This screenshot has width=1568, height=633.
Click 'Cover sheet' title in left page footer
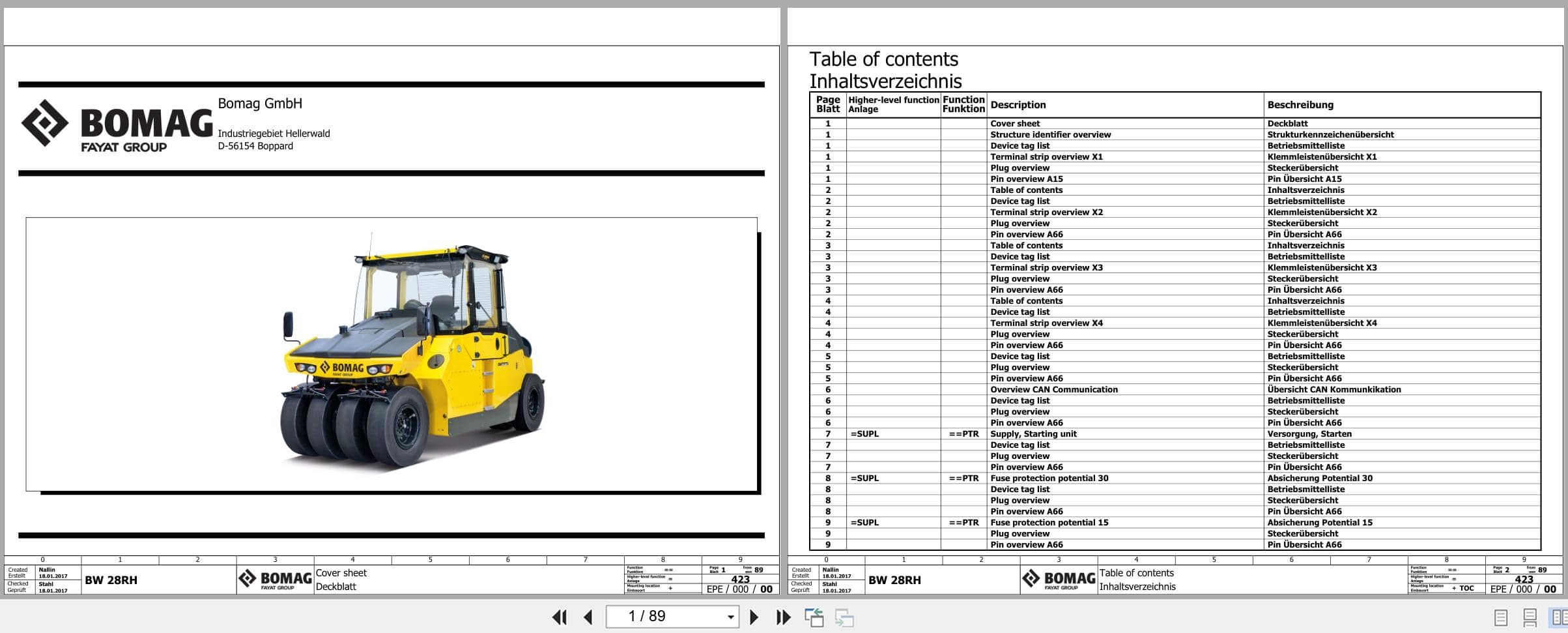(x=341, y=573)
